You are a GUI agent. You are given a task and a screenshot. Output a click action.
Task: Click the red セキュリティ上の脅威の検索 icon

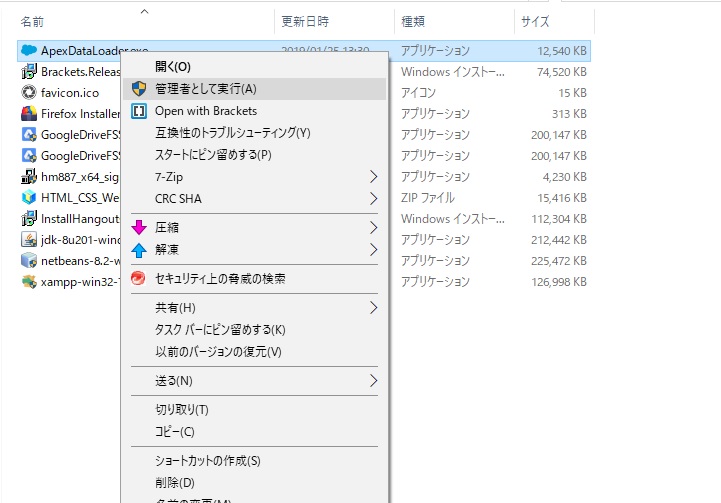(139, 279)
